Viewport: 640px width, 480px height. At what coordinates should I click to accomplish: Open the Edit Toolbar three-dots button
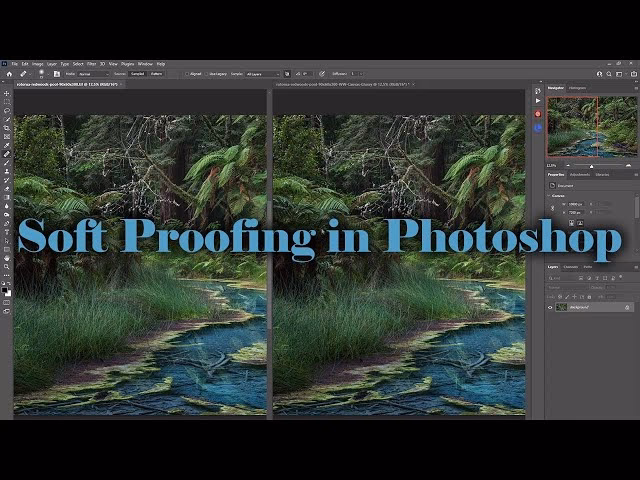point(7,275)
